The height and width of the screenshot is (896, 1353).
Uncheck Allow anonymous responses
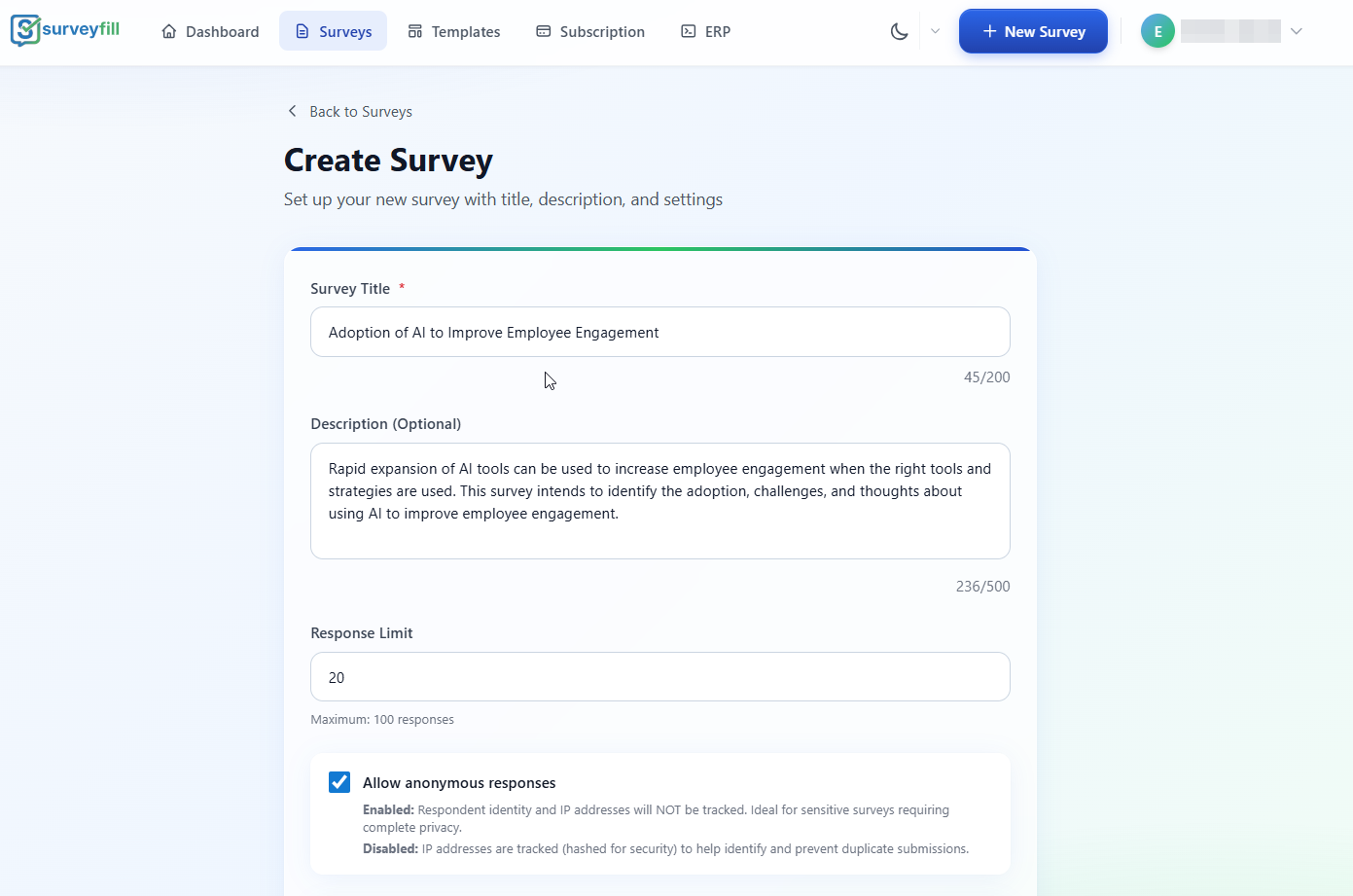click(x=338, y=781)
